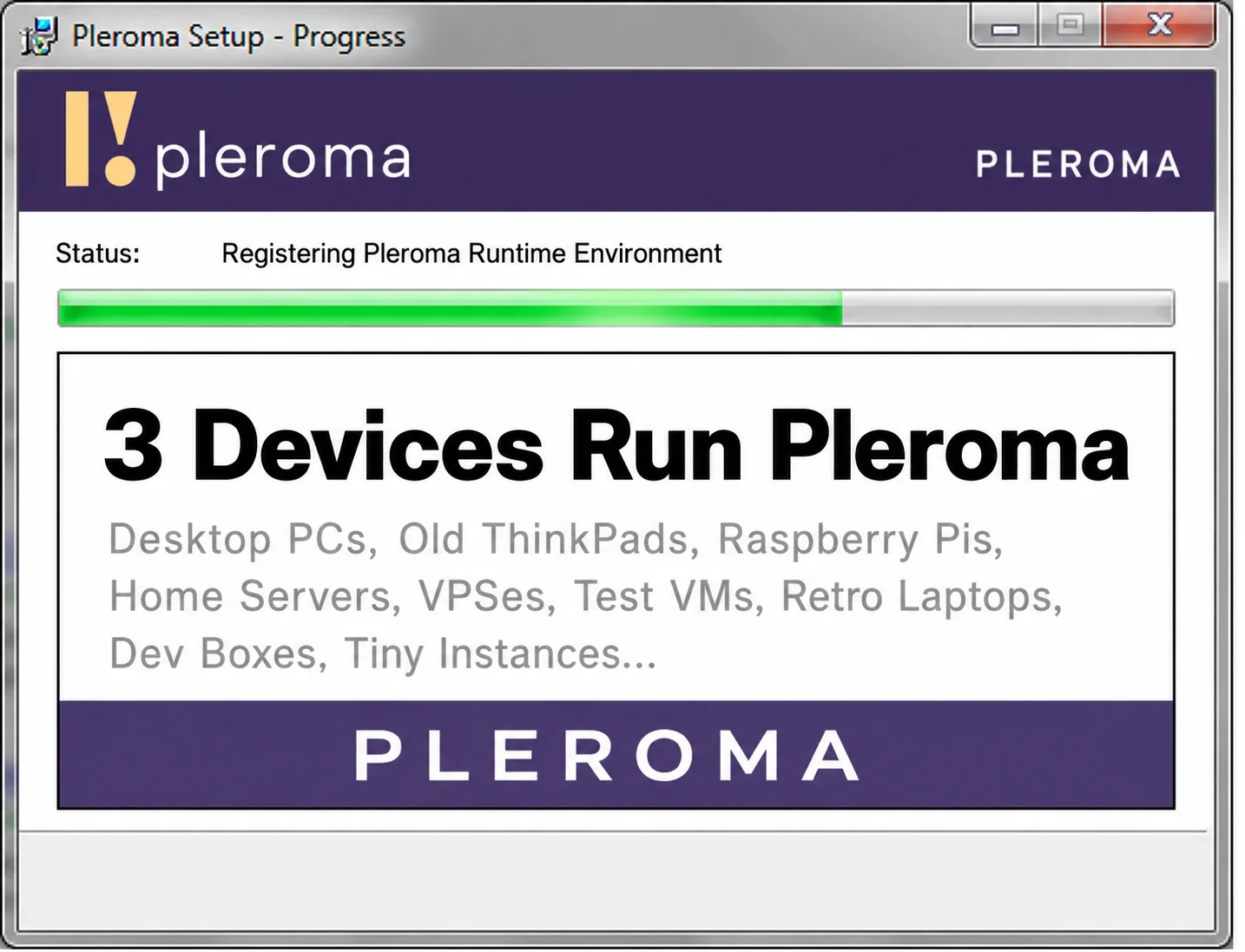The image size is (1245, 952).
Task: Click the "Registering Pleroma Runtime Environment" status text
Action: coord(471,253)
